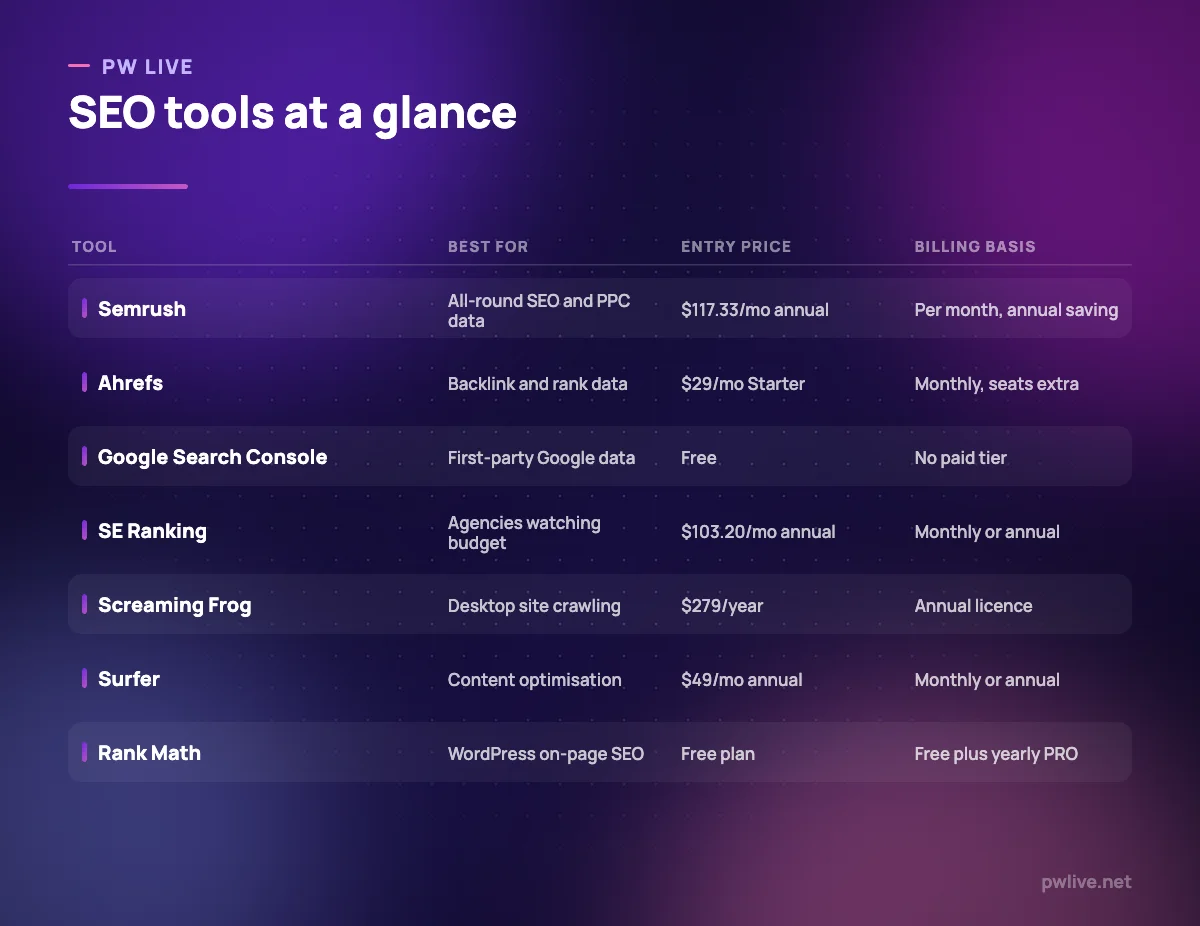Click 'Content optimisation' cell
This screenshot has width=1200, height=926.
[535, 680]
